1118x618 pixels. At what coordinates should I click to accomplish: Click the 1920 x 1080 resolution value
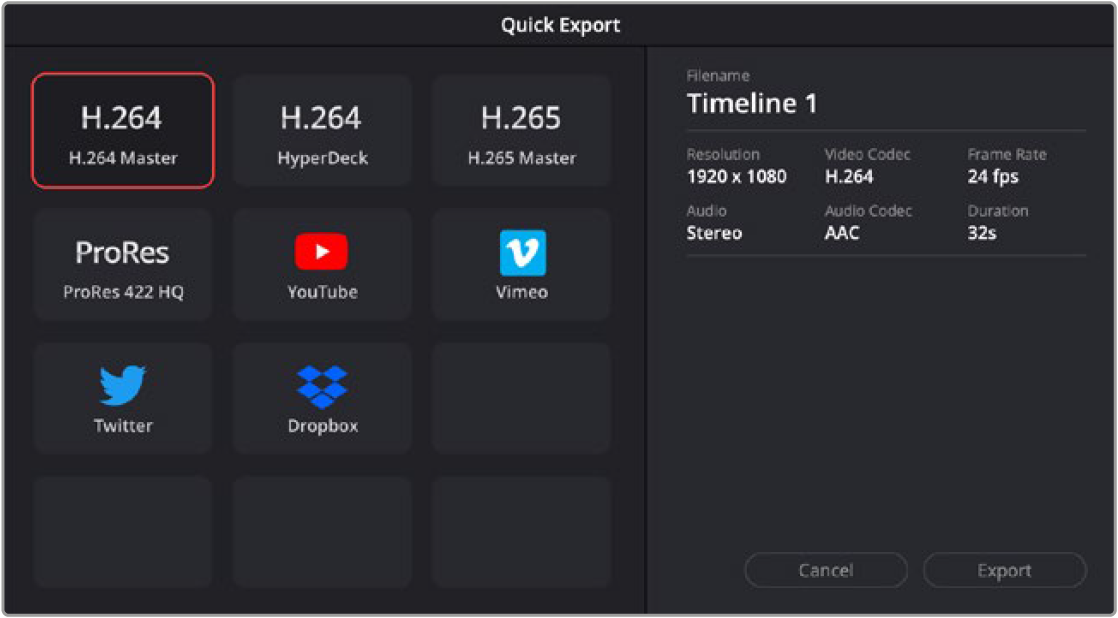[737, 177]
